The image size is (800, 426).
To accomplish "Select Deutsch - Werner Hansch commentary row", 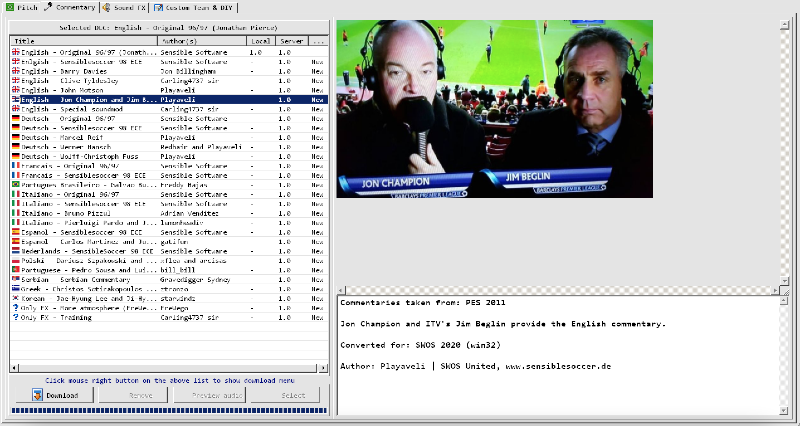I will [80, 147].
